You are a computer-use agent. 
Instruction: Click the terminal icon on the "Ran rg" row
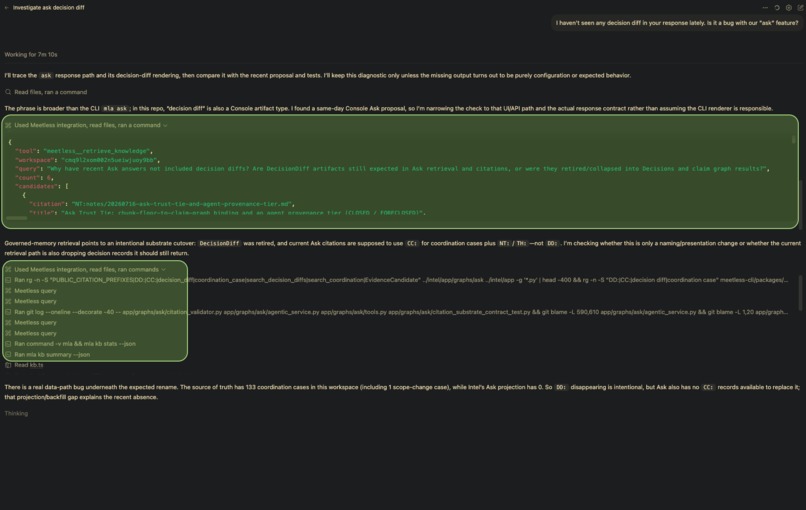coord(8,280)
